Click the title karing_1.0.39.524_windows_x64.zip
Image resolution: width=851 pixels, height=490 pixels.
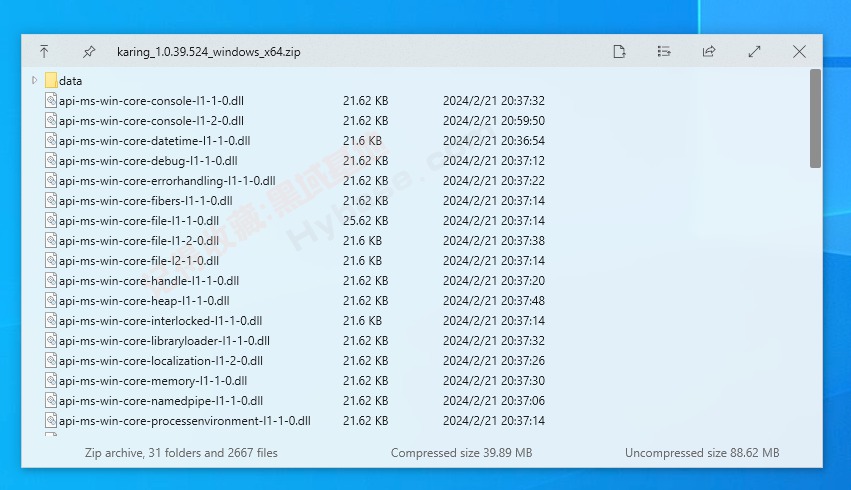pos(209,52)
